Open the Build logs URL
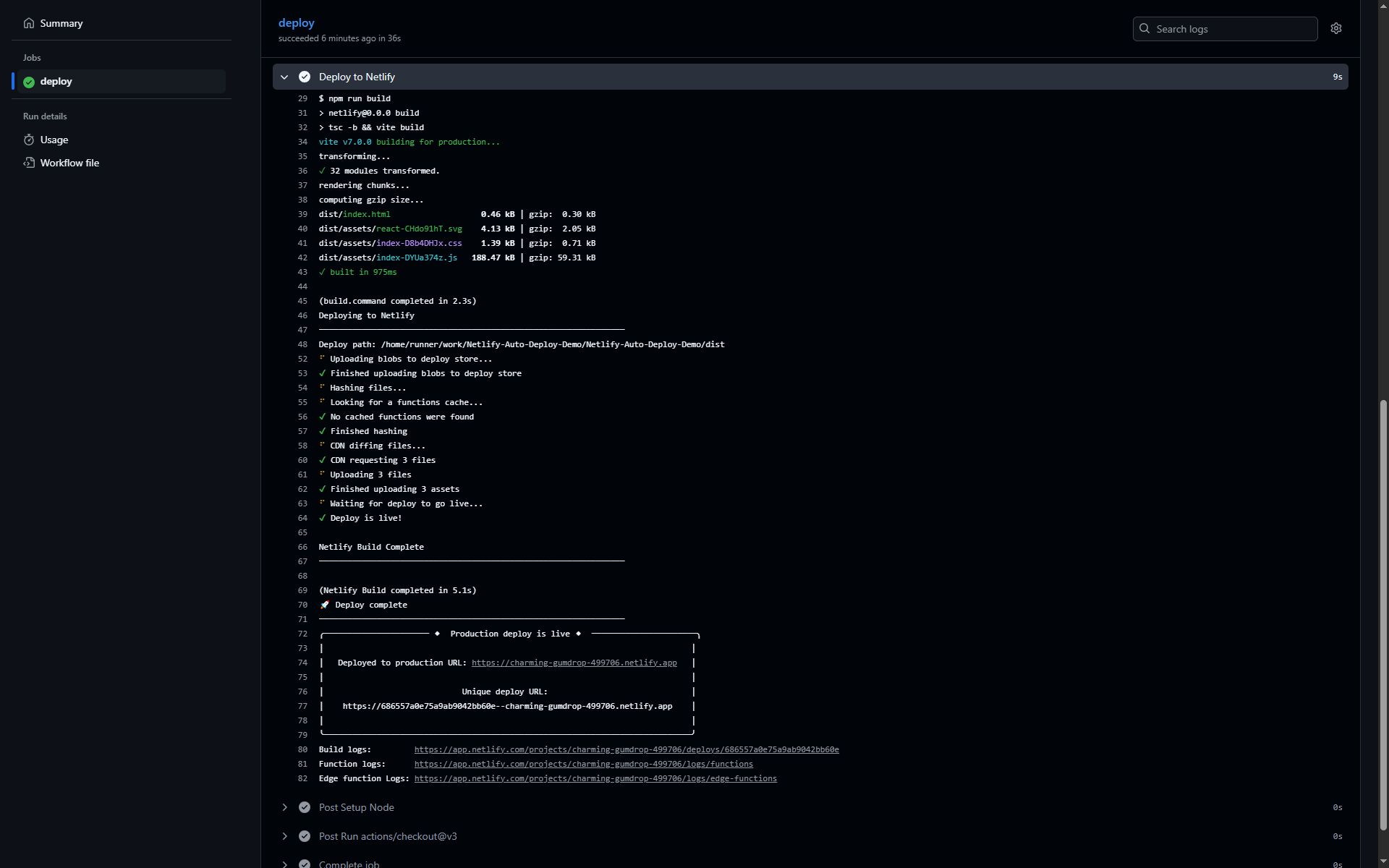Image resolution: width=1389 pixels, height=868 pixels. click(626, 749)
